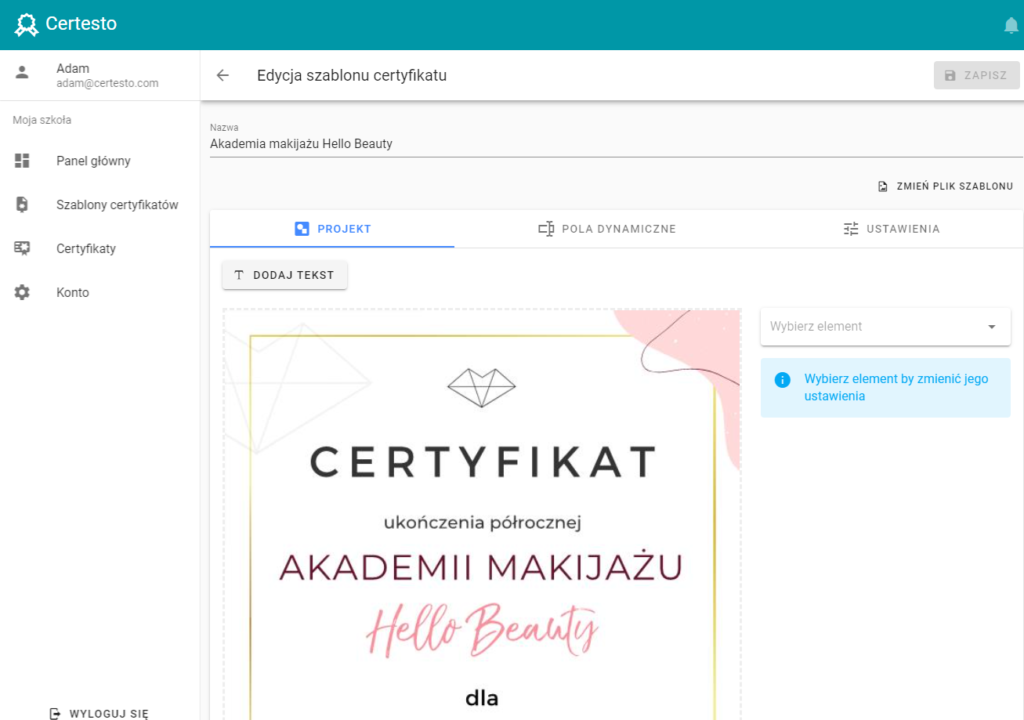Open notifications bell icon
Viewport: 1024px width, 720px height.
[x=1011, y=25]
